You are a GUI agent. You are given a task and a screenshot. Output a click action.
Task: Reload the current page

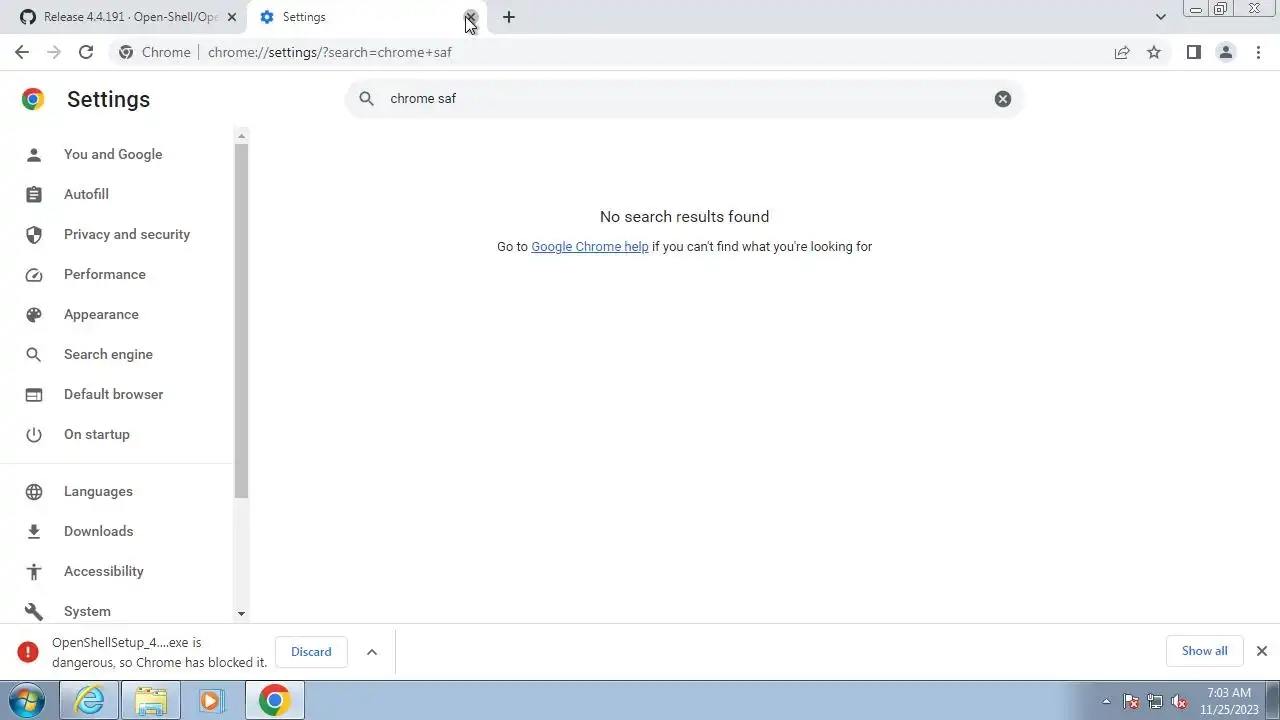[86, 52]
